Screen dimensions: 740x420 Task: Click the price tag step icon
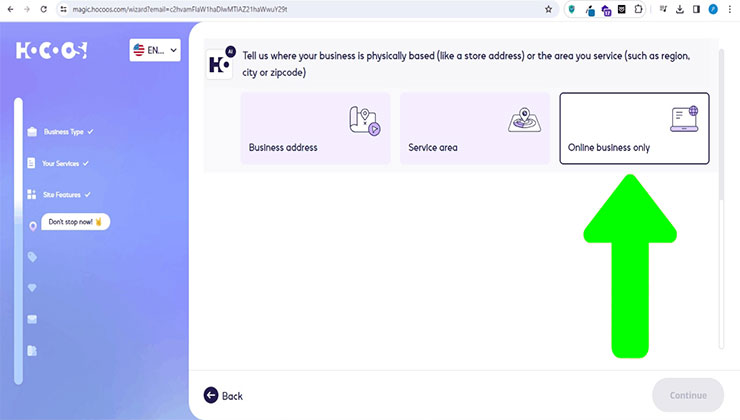[32, 257]
